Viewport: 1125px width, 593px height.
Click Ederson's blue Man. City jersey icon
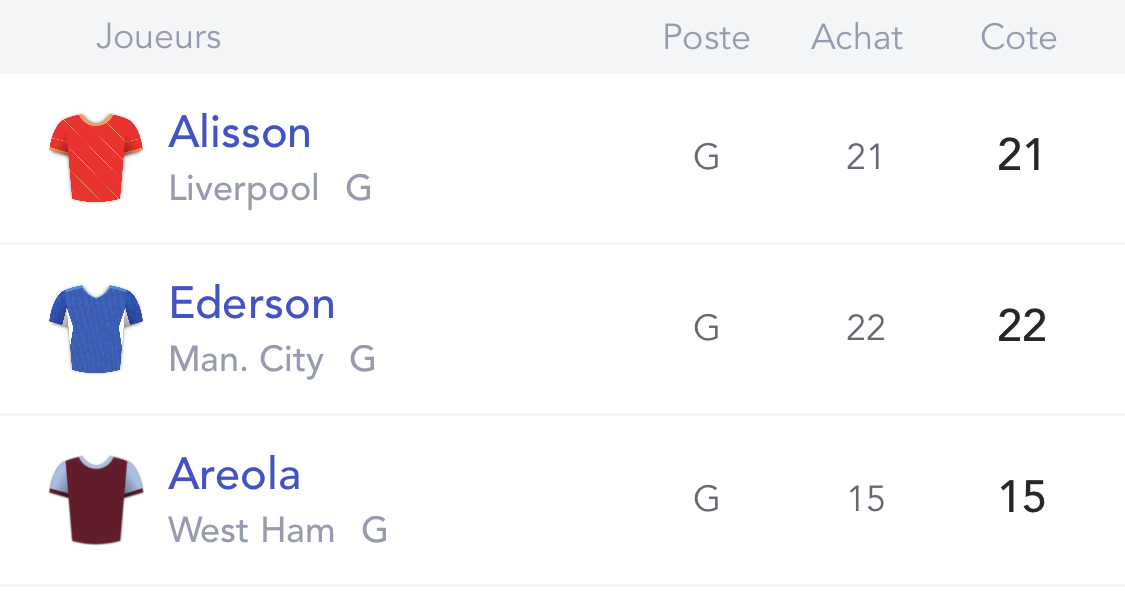click(x=96, y=329)
